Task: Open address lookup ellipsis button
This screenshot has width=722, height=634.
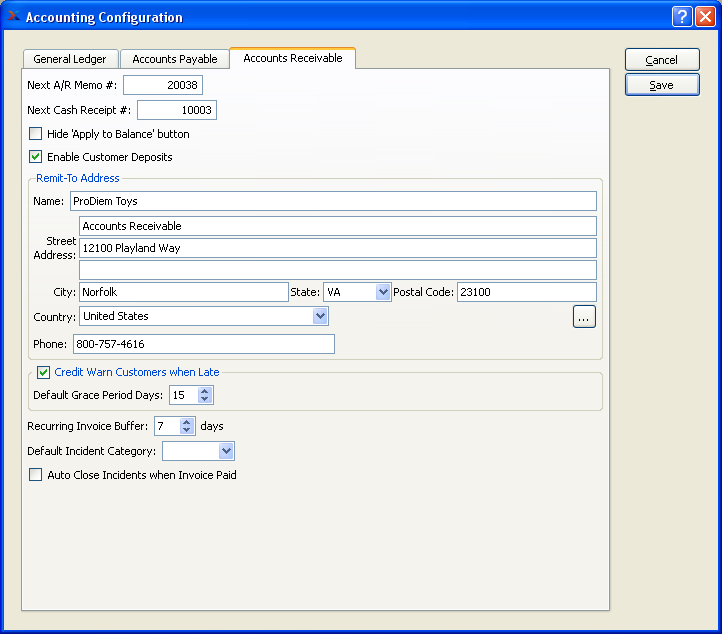Action: point(584,316)
